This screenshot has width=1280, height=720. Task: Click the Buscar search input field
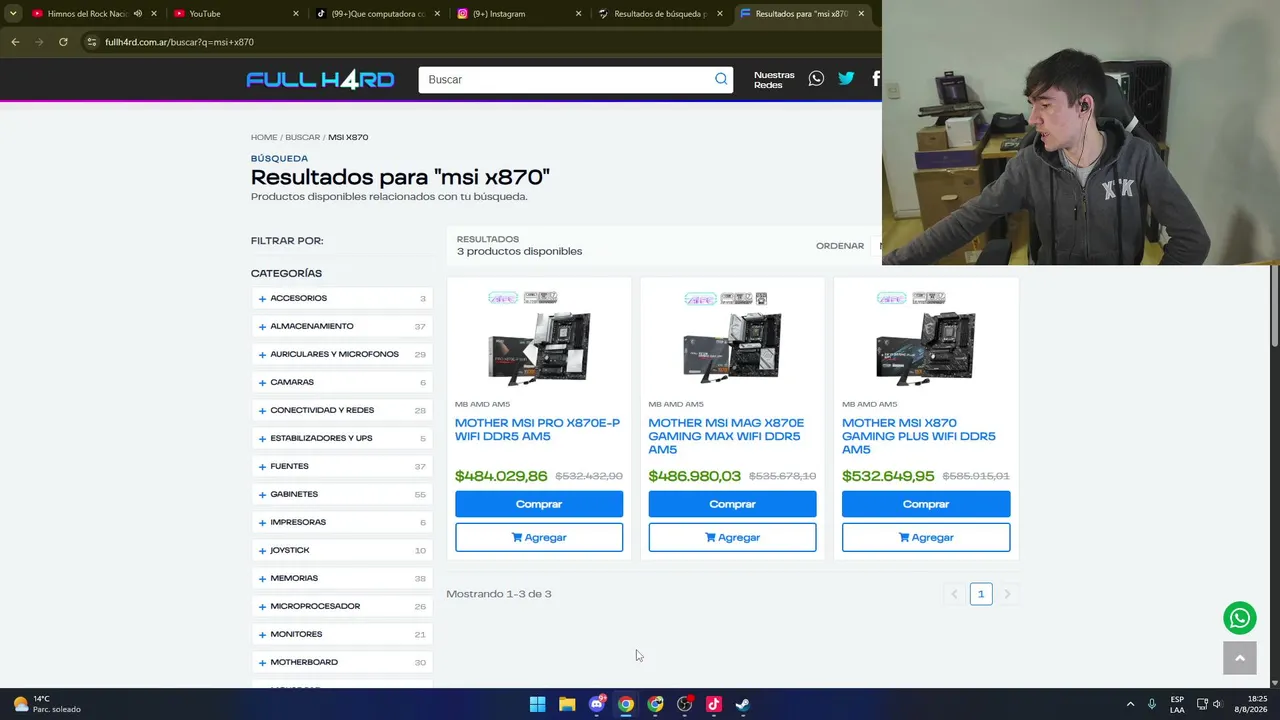(566, 80)
